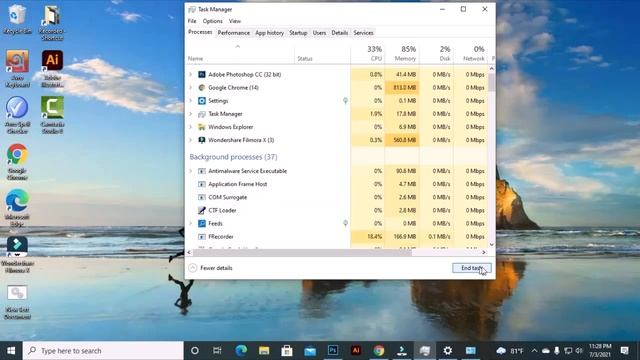Viewport: 640px width, 360px height.
Task: Open Camtasia Studio desktop shortcut
Action: tap(52, 116)
